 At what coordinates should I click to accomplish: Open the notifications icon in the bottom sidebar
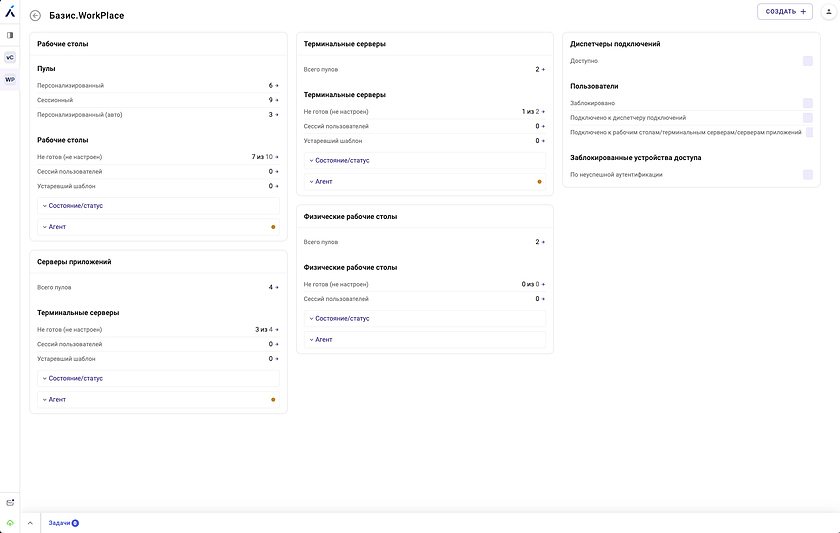10,502
